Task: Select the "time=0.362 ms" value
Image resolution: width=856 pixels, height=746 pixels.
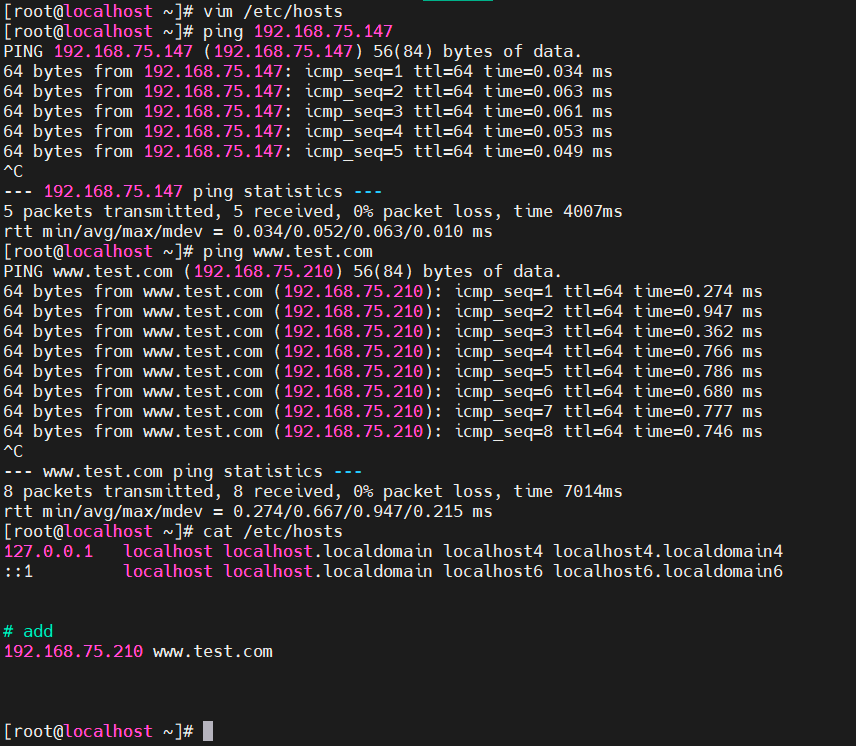Action: [x=698, y=332]
